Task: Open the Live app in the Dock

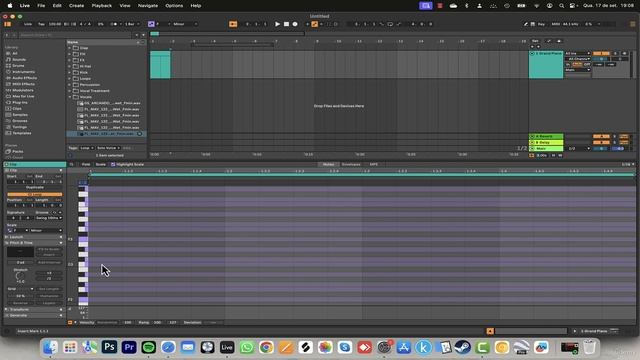Action: [227, 347]
